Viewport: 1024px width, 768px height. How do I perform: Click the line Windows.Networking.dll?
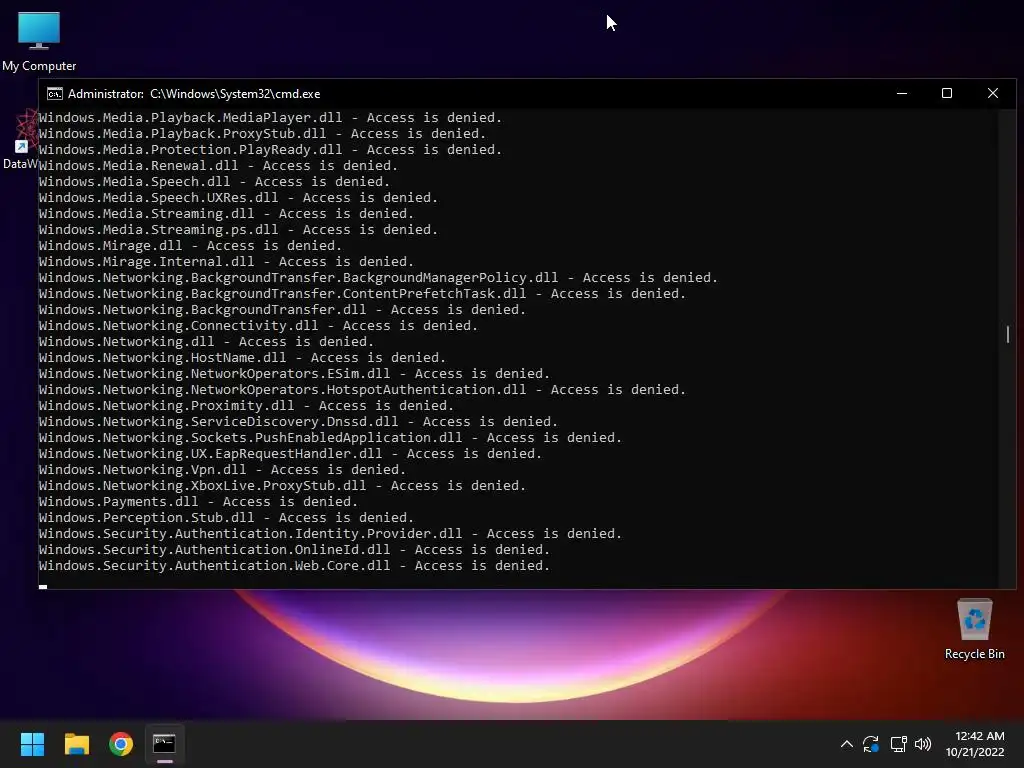(x=206, y=342)
